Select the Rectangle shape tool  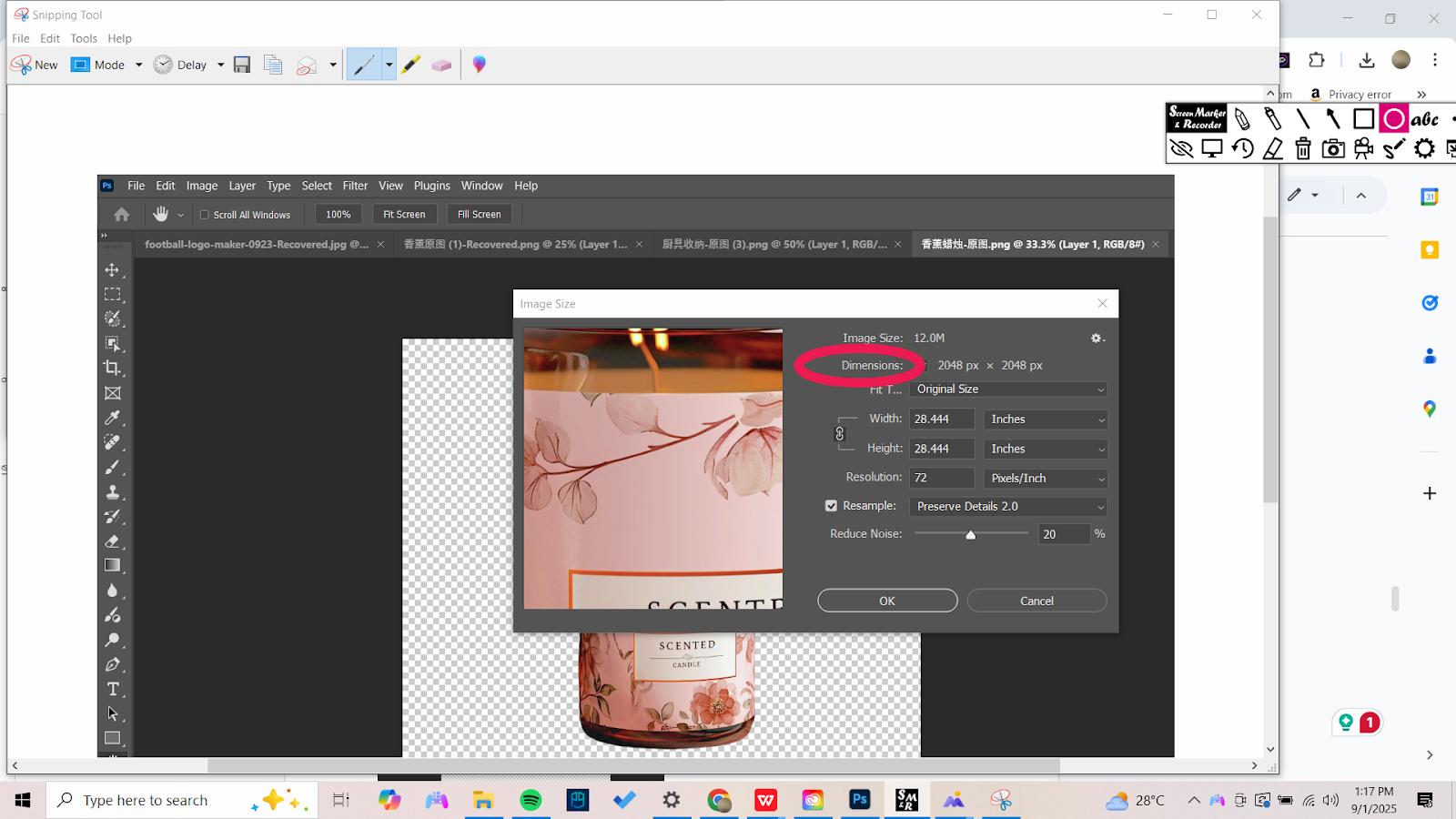[112, 738]
